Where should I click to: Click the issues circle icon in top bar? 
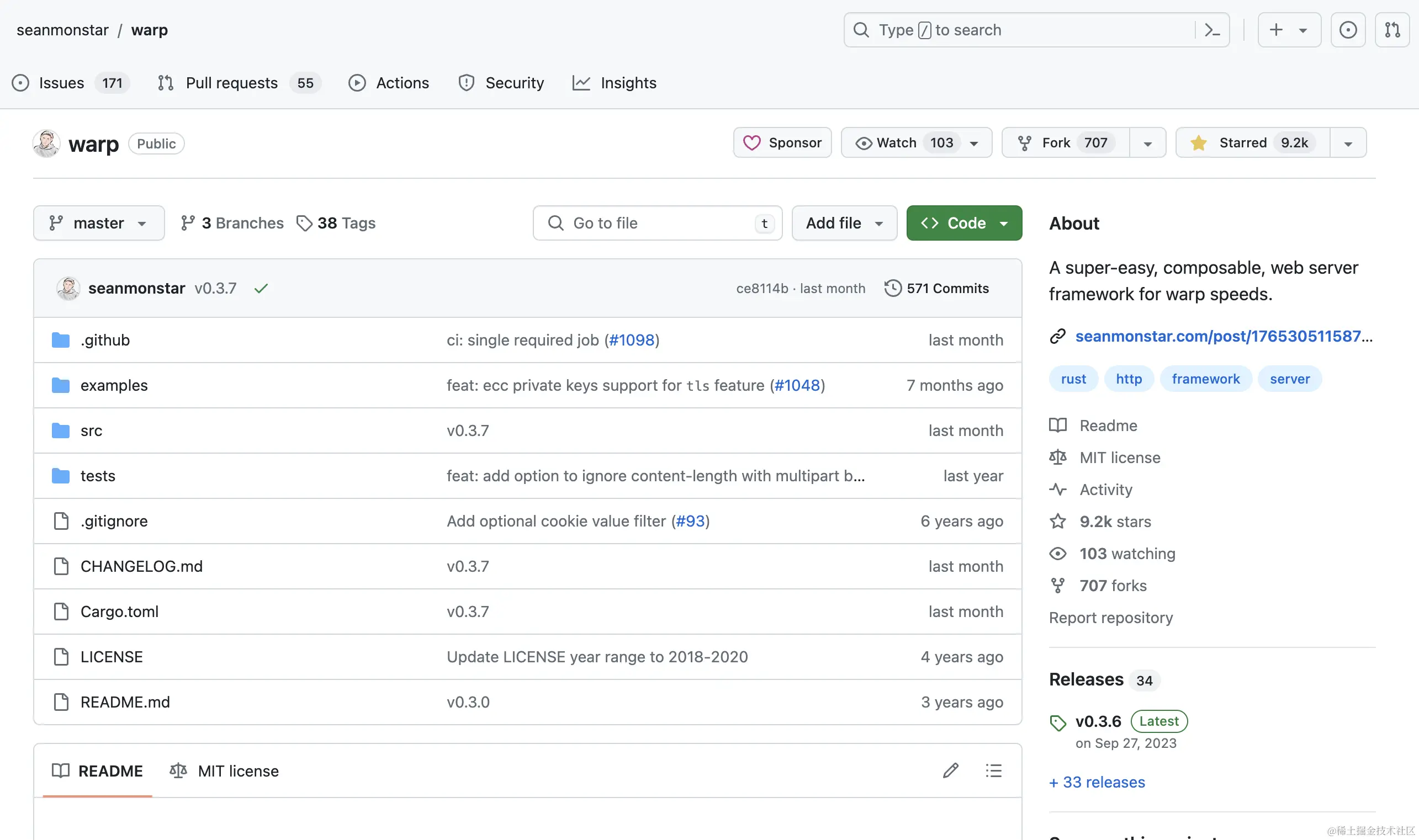point(1348,30)
